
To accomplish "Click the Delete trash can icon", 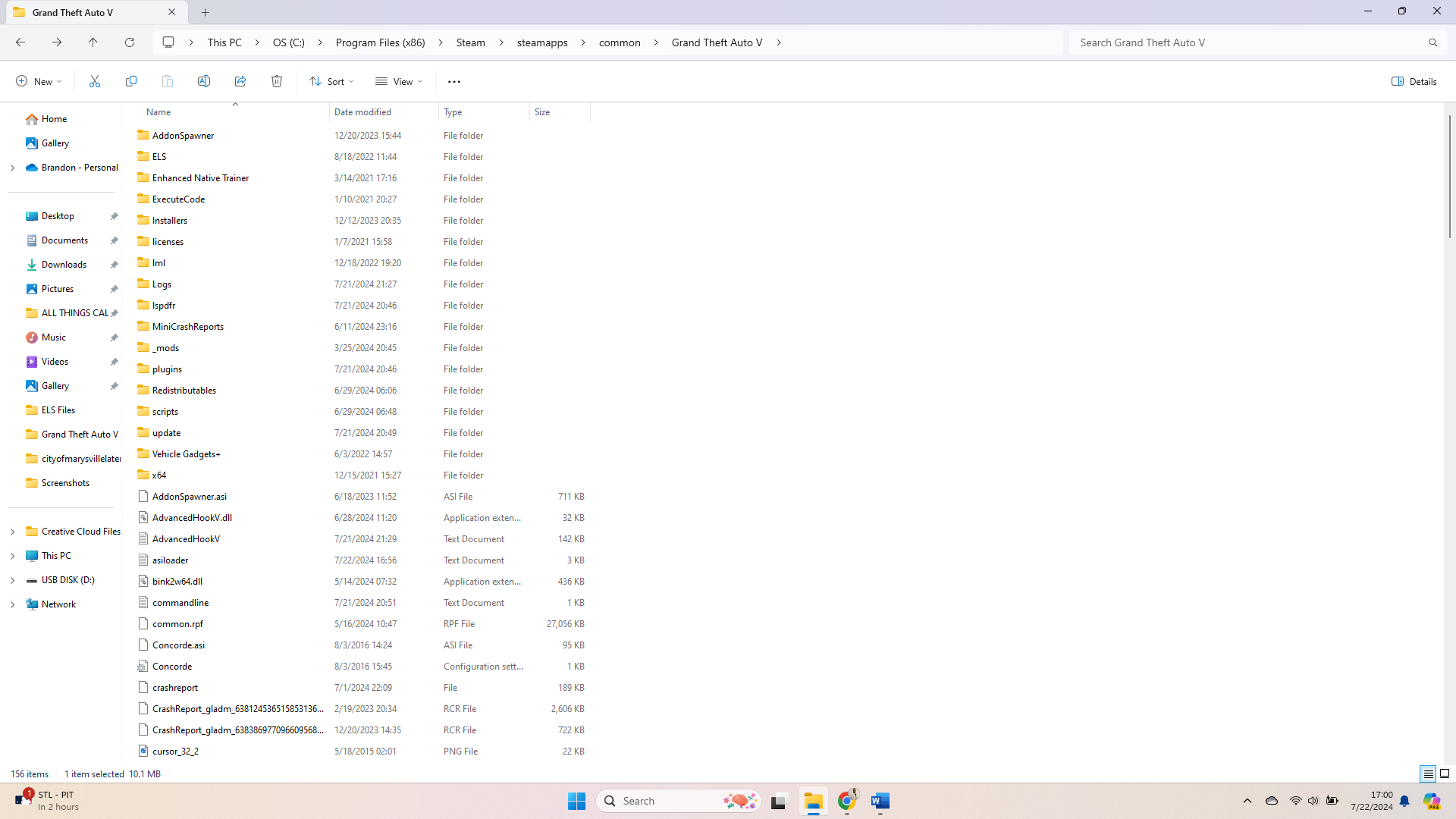I will (x=277, y=81).
